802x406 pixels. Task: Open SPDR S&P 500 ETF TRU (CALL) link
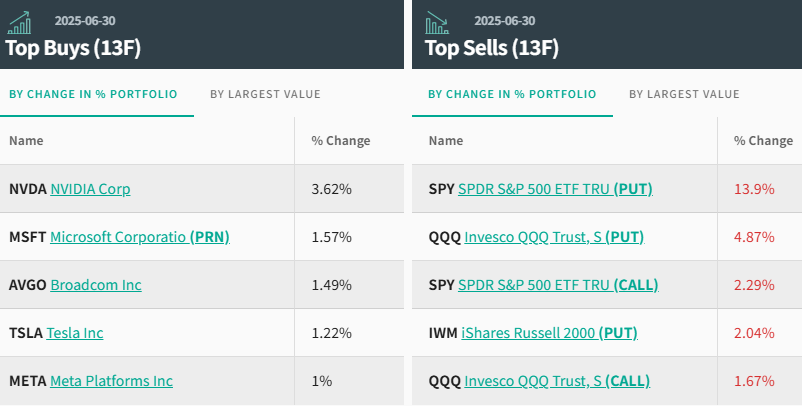point(558,285)
